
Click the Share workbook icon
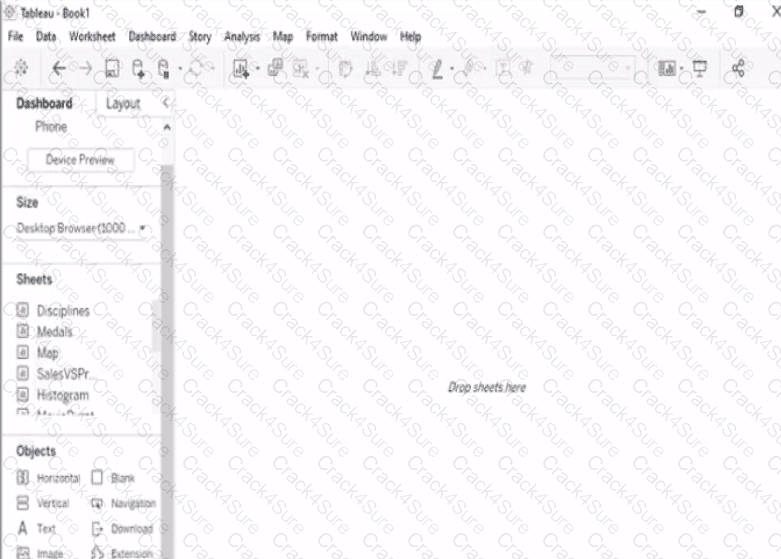coord(738,68)
